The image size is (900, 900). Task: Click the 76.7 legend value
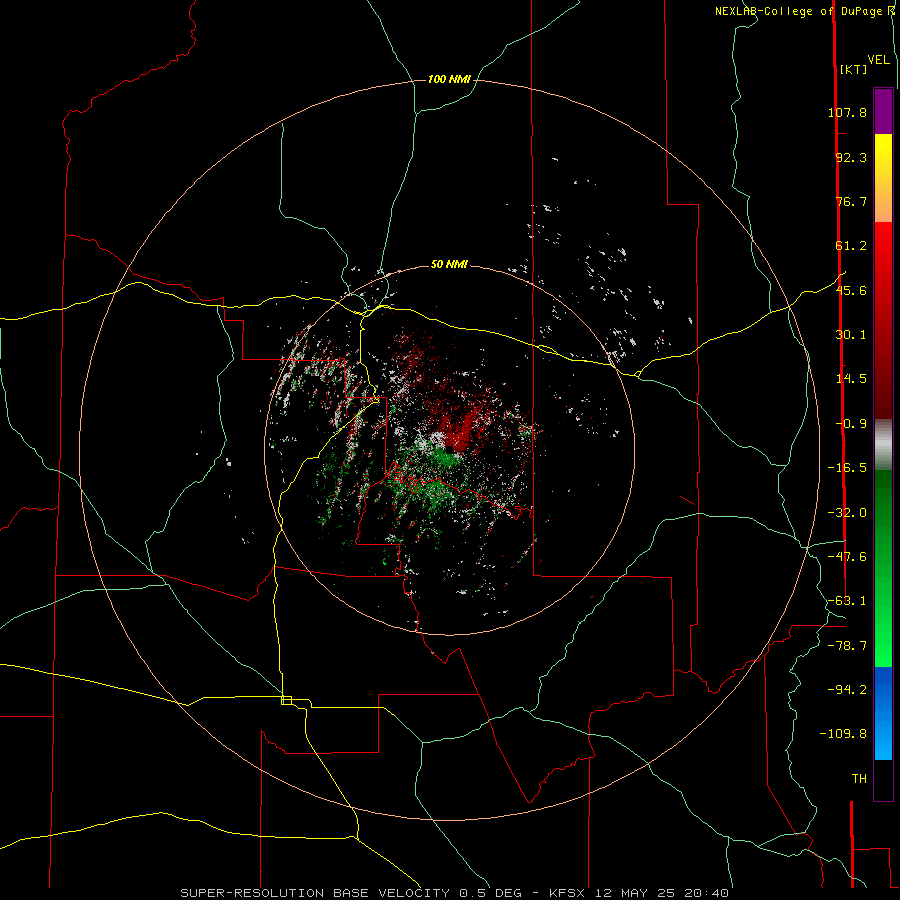851,201
